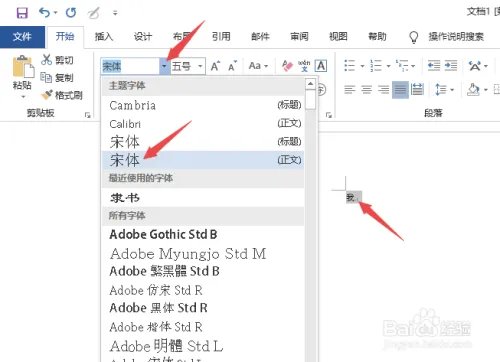Click the Decrease Indent icon
This screenshot has width=500, height=362.
pyautogui.click(x=434, y=66)
